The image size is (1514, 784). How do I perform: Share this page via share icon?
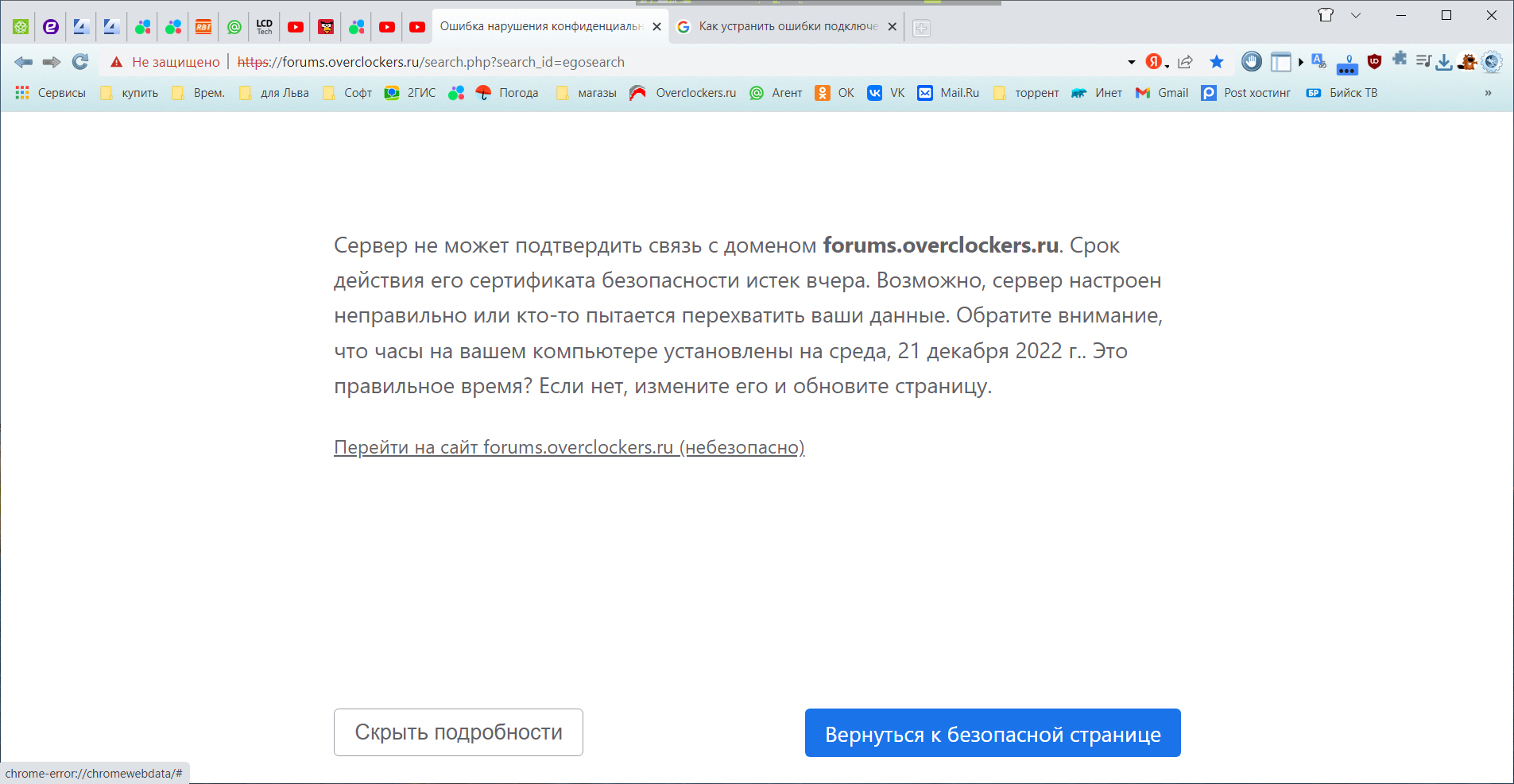click(x=1185, y=62)
